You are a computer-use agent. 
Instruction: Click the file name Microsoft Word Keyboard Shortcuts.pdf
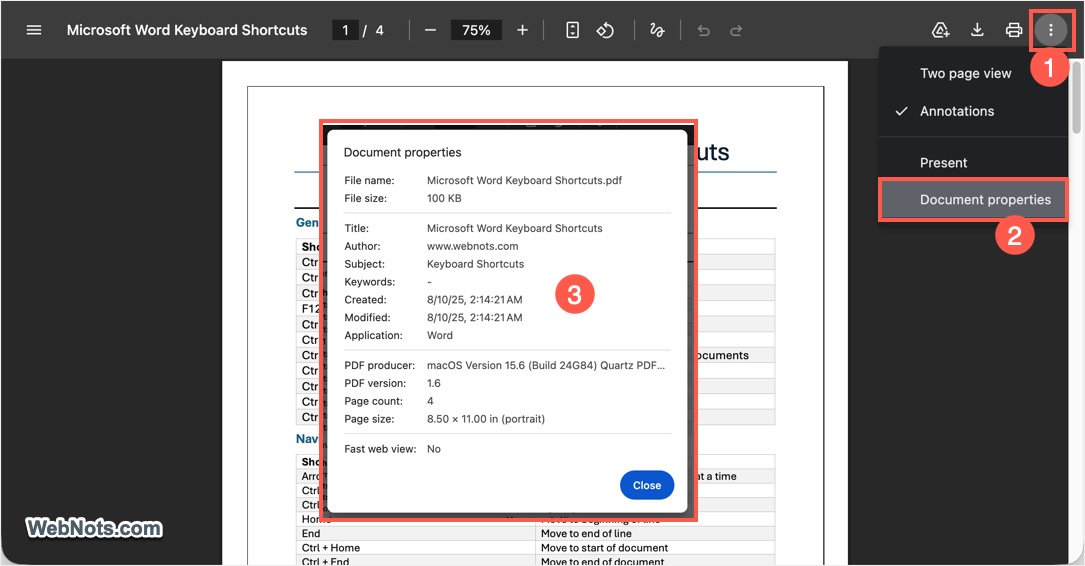(524, 180)
